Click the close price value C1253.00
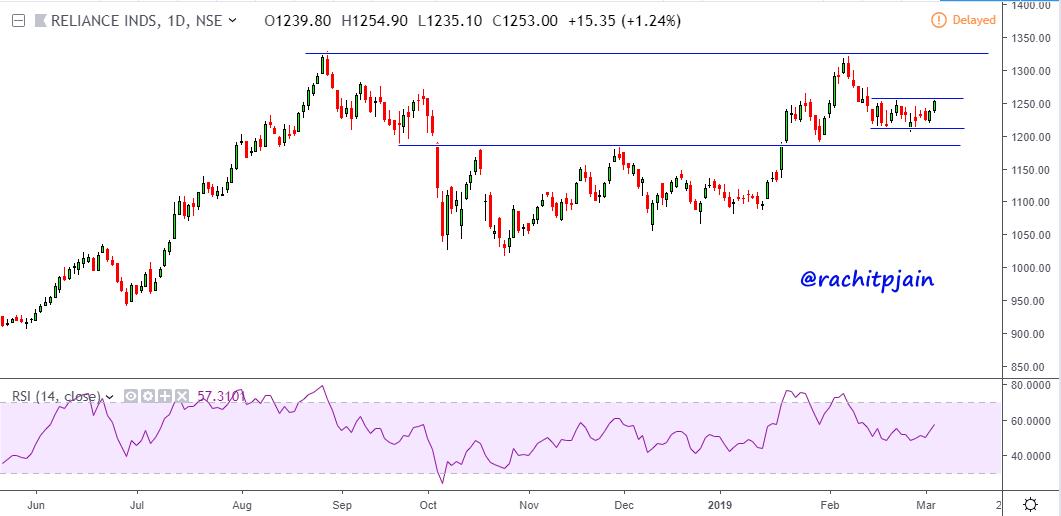This screenshot has width=1061, height=516. click(526, 21)
